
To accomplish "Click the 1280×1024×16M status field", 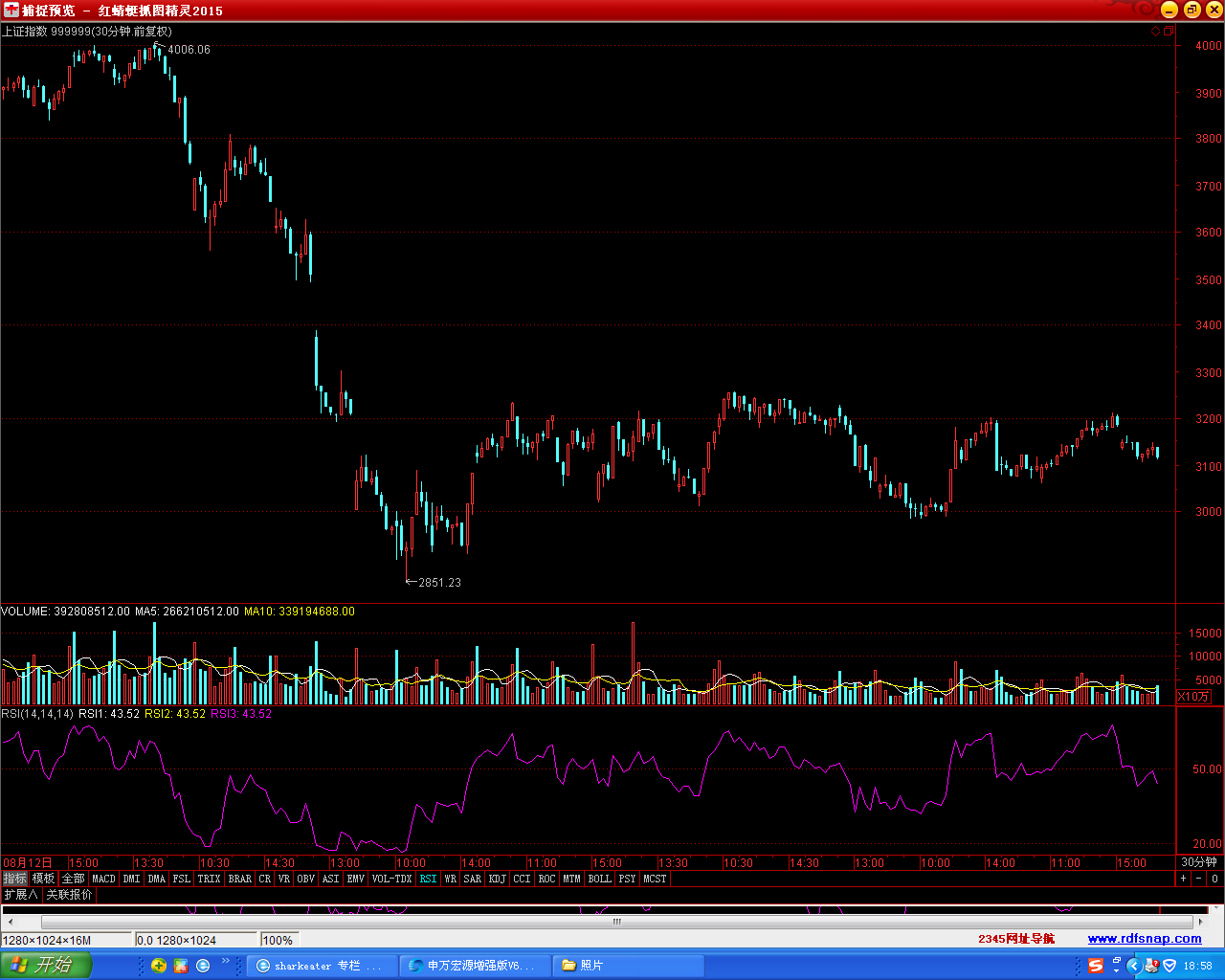I will point(65,941).
